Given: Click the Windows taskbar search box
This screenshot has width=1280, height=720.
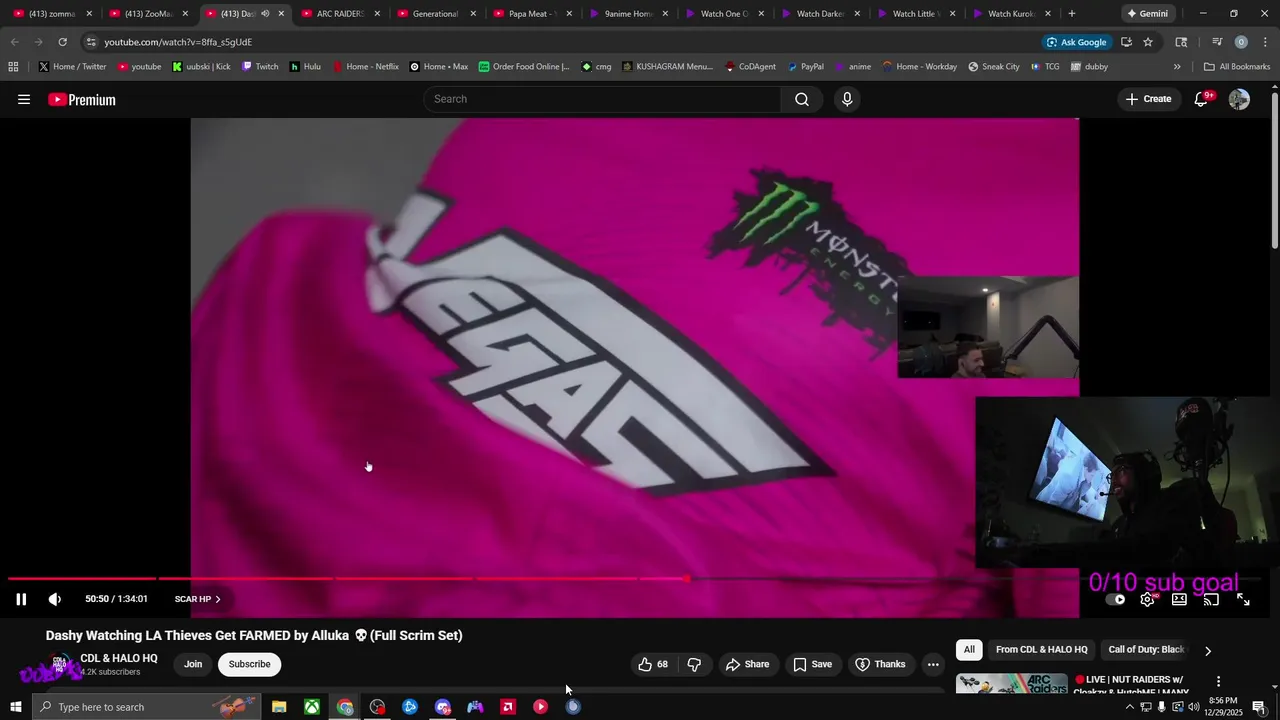Looking at the screenshot, I should (146, 707).
